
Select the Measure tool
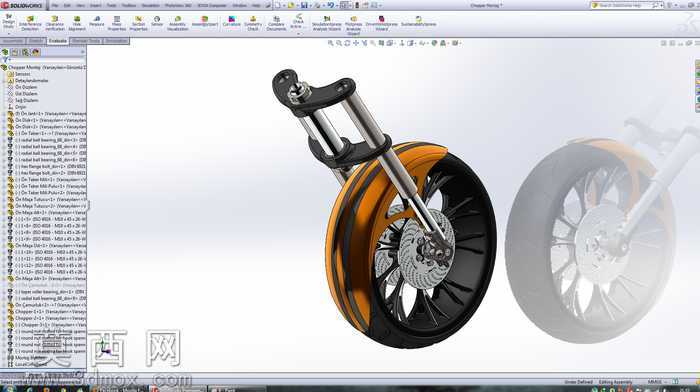click(x=96, y=21)
